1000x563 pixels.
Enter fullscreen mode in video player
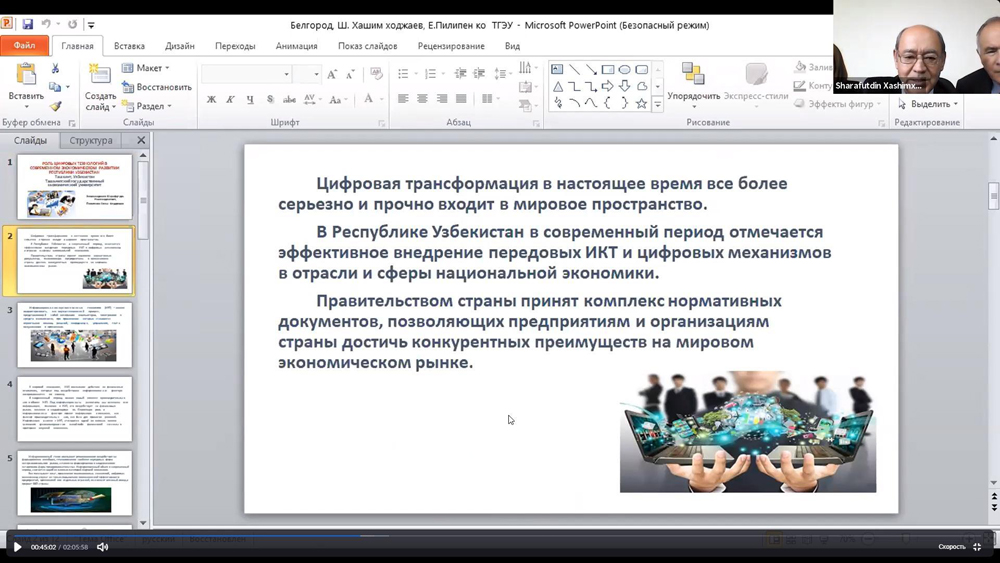tap(978, 547)
